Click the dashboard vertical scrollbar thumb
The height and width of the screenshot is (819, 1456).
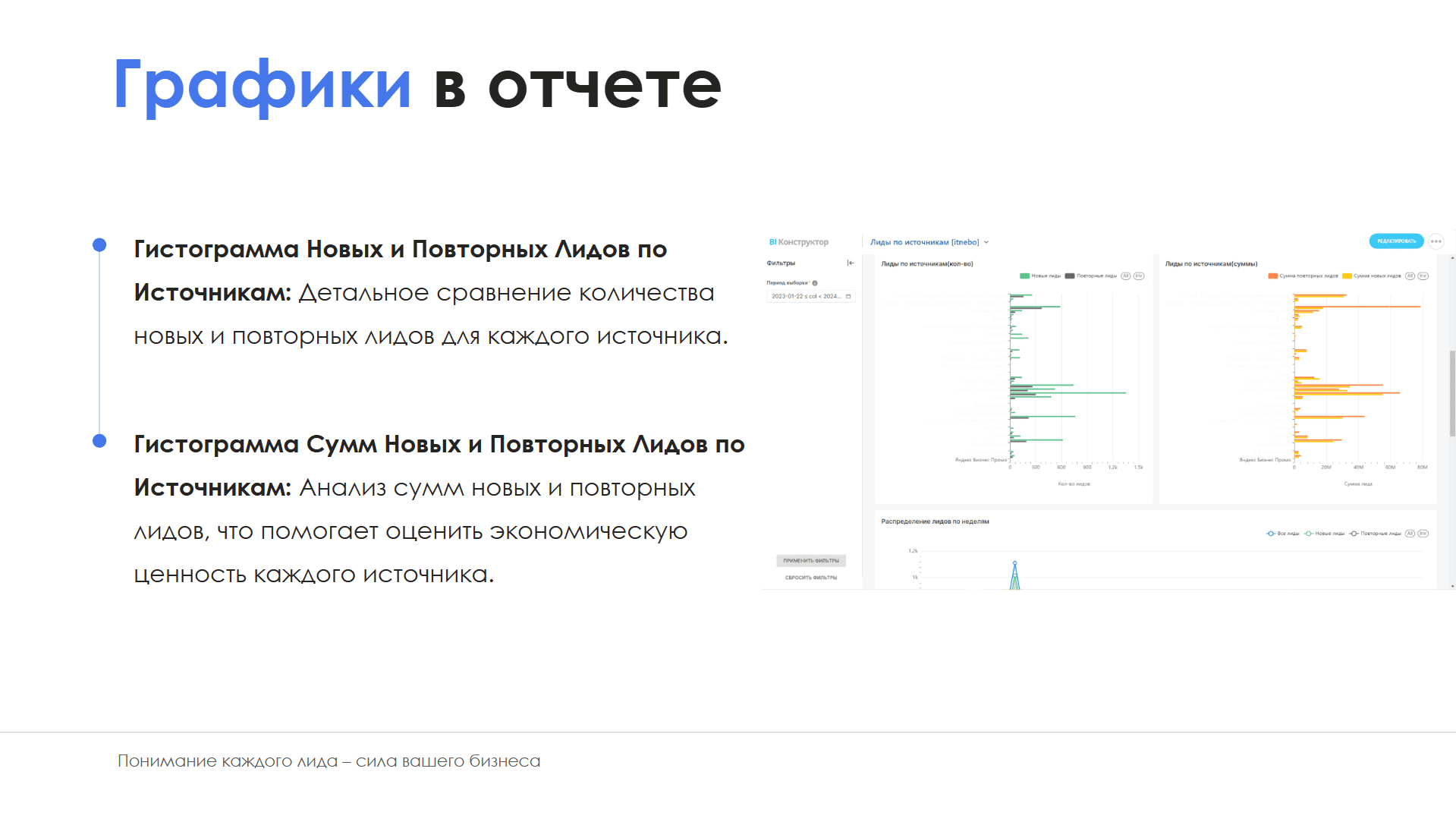point(1452,393)
